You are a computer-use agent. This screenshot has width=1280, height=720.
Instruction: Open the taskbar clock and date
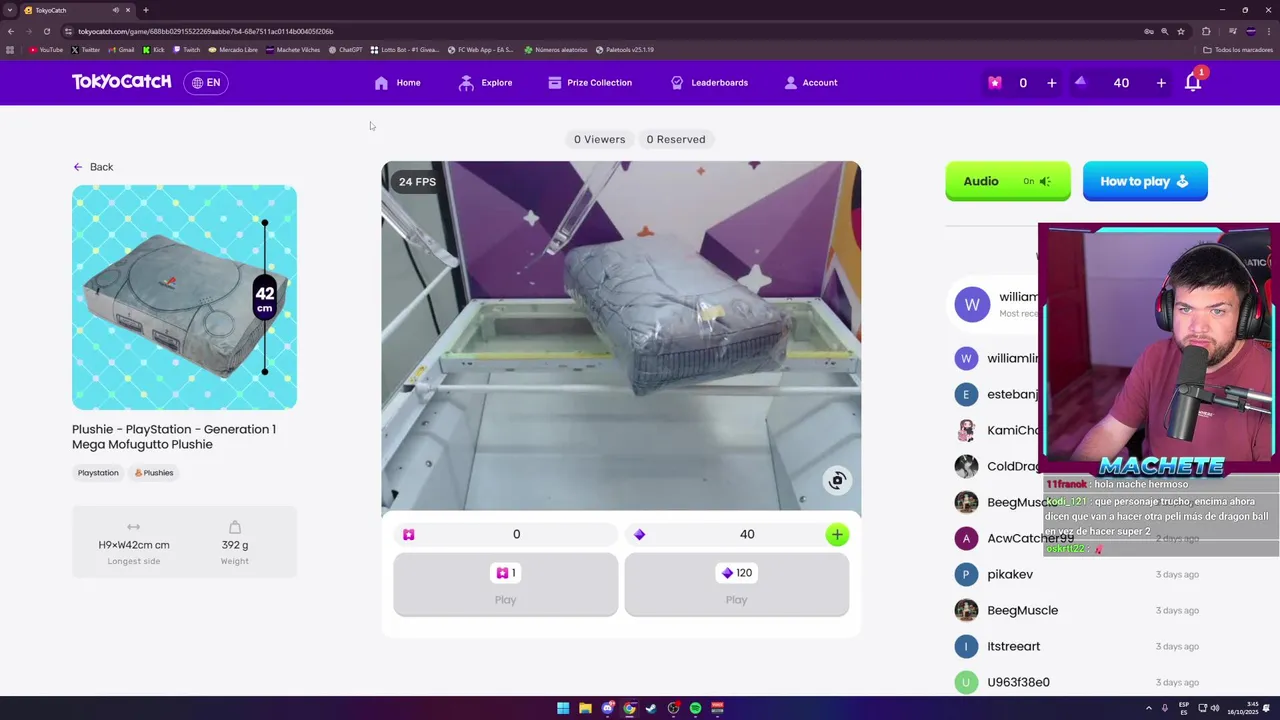1242,708
